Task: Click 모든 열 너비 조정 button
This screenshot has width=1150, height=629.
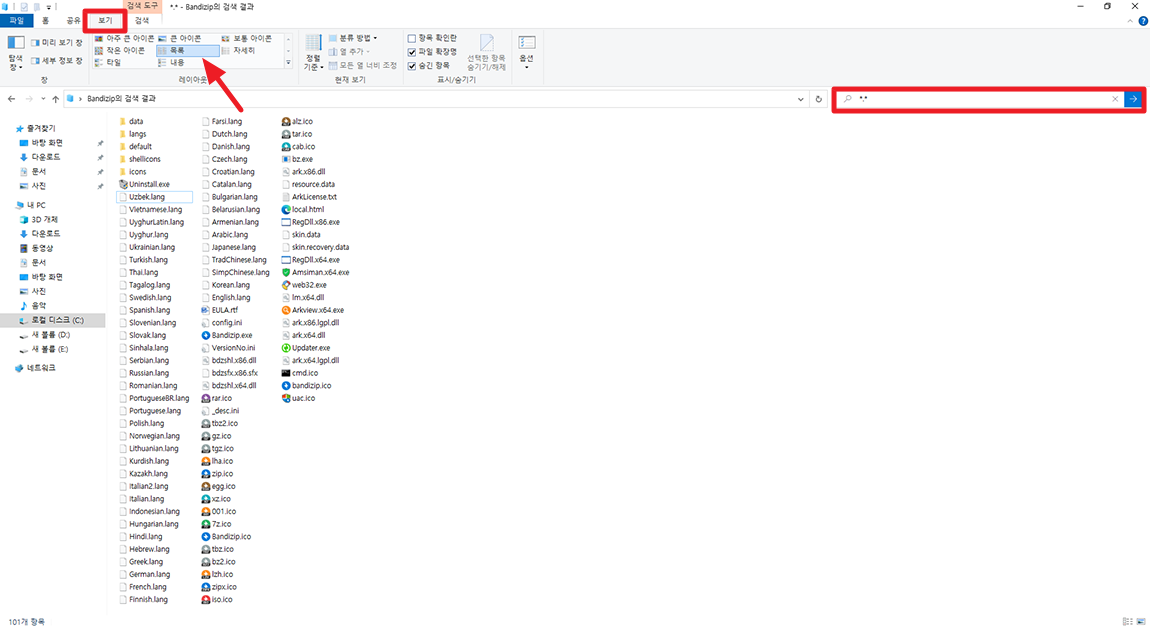Action: [362, 65]
